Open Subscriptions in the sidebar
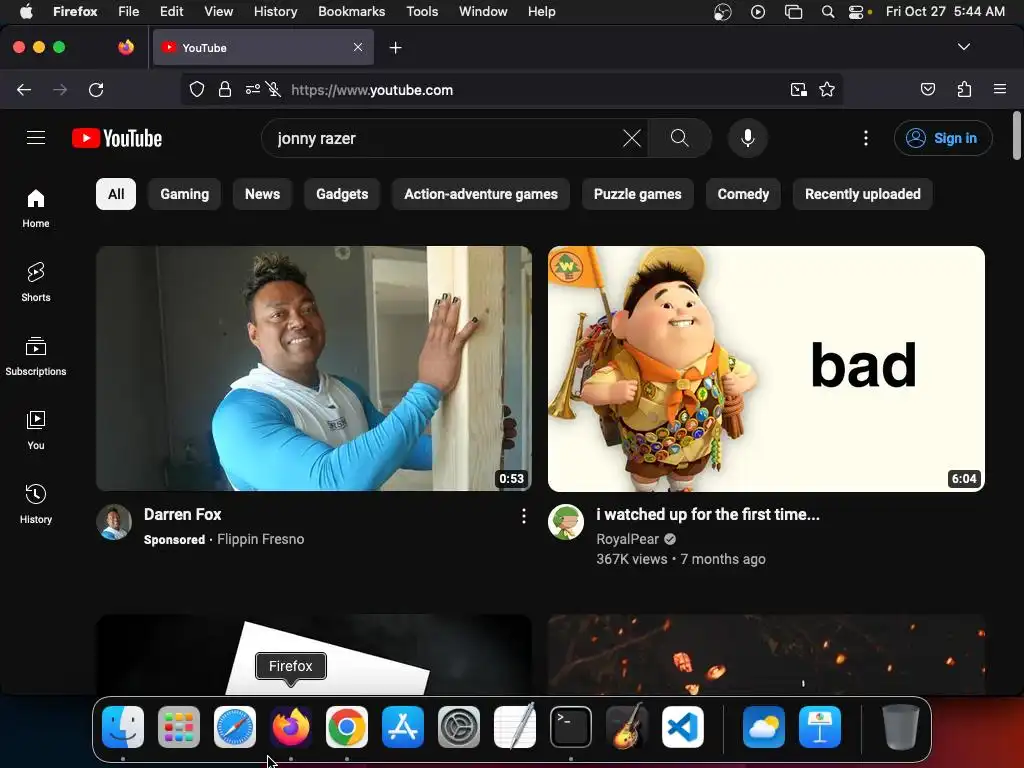This screenshot has width=1024, height=768. pyautogui.click(x=36, y=357)
